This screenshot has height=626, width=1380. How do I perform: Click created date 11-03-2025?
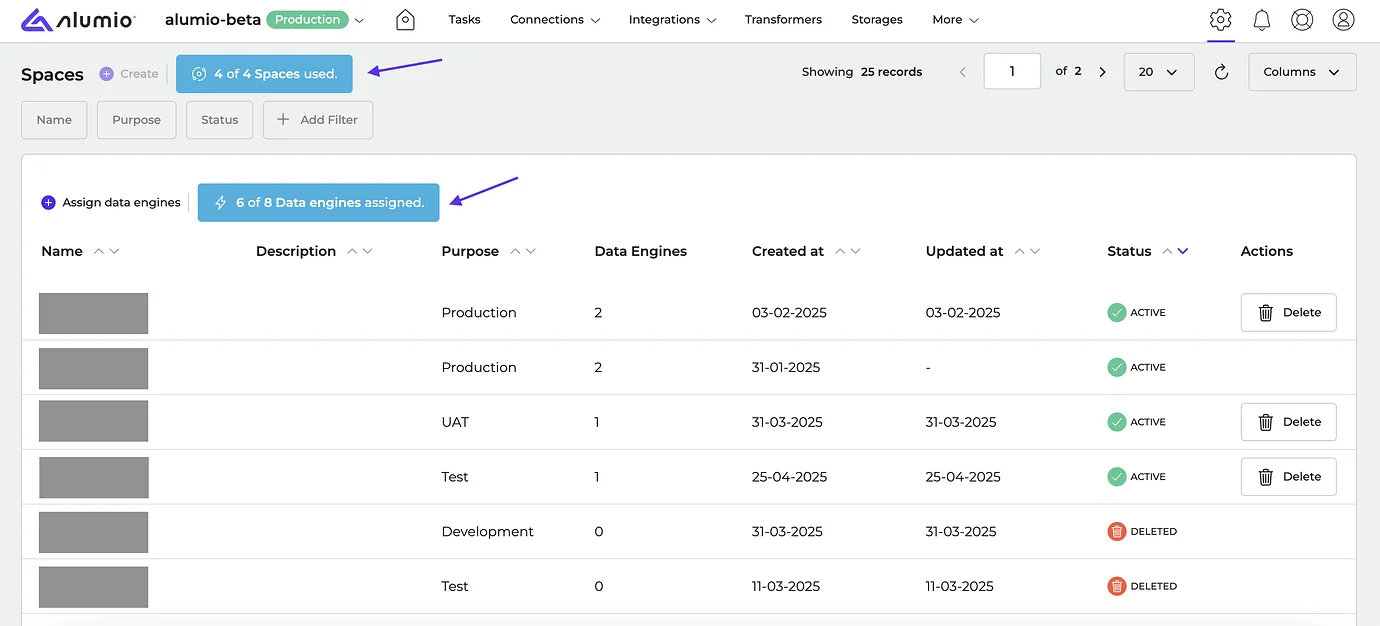click(785, 587)
